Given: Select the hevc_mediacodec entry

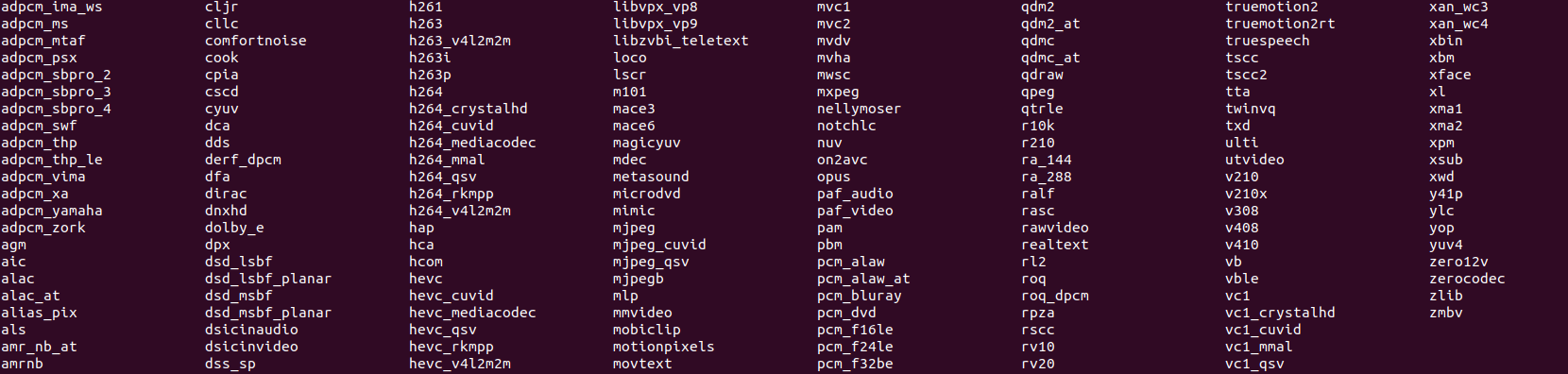Looking at the screenshot, I should pos(472,313).
